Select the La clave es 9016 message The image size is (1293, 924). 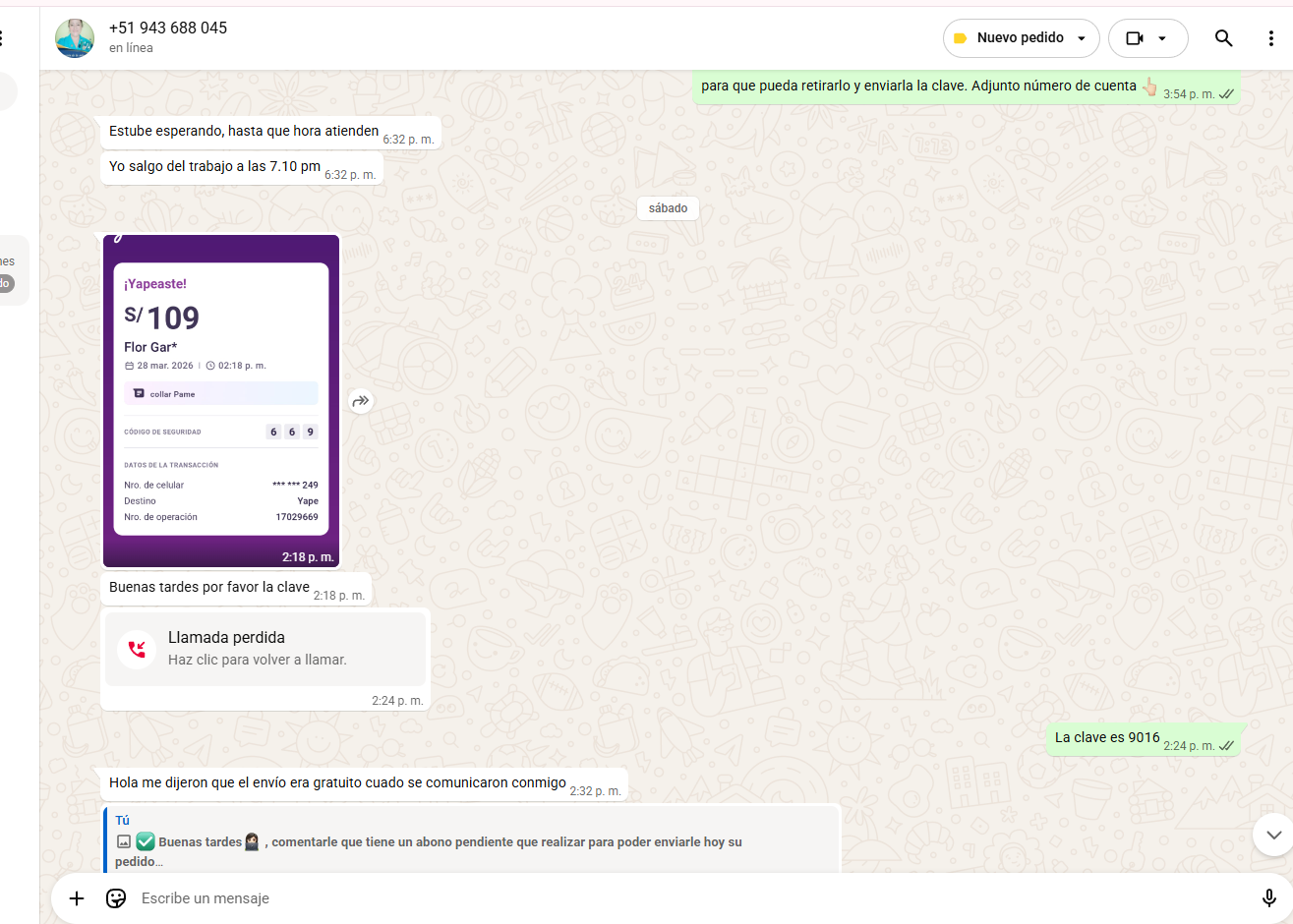click(1107, 738)
